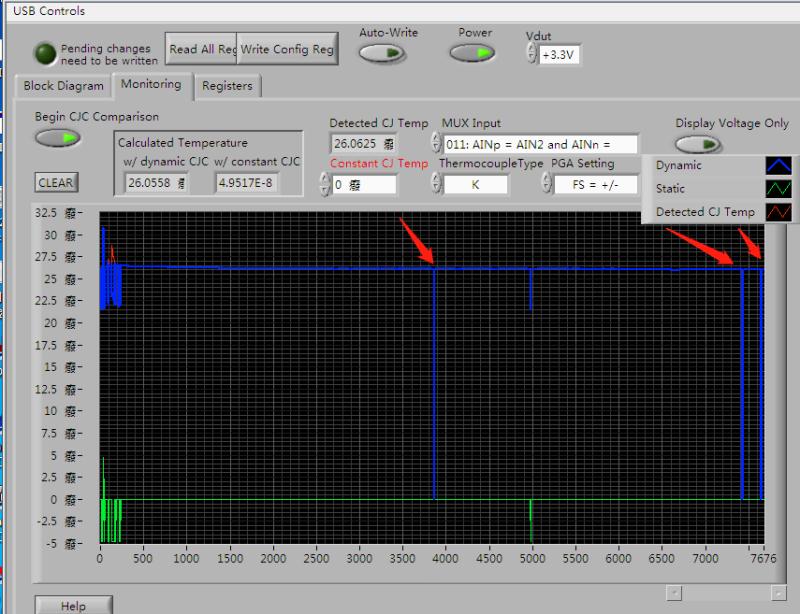Click the Static legend label

pos(670,188)
